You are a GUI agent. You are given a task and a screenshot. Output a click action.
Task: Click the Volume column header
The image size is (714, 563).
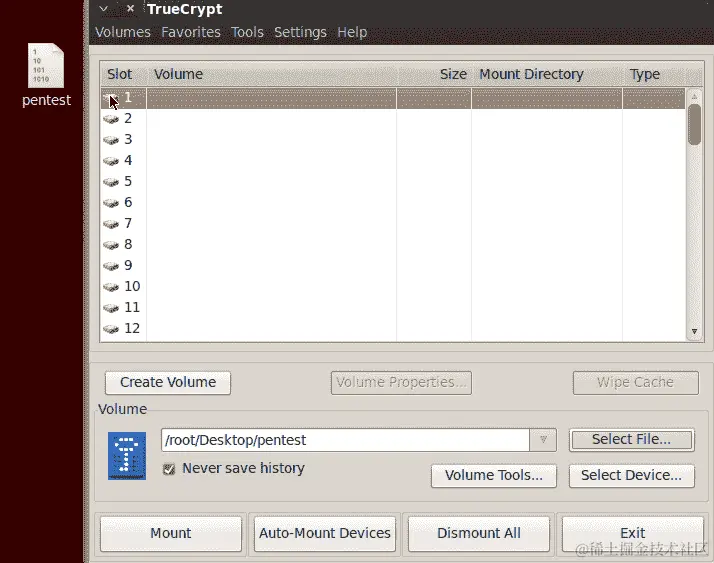coord(271,74)
